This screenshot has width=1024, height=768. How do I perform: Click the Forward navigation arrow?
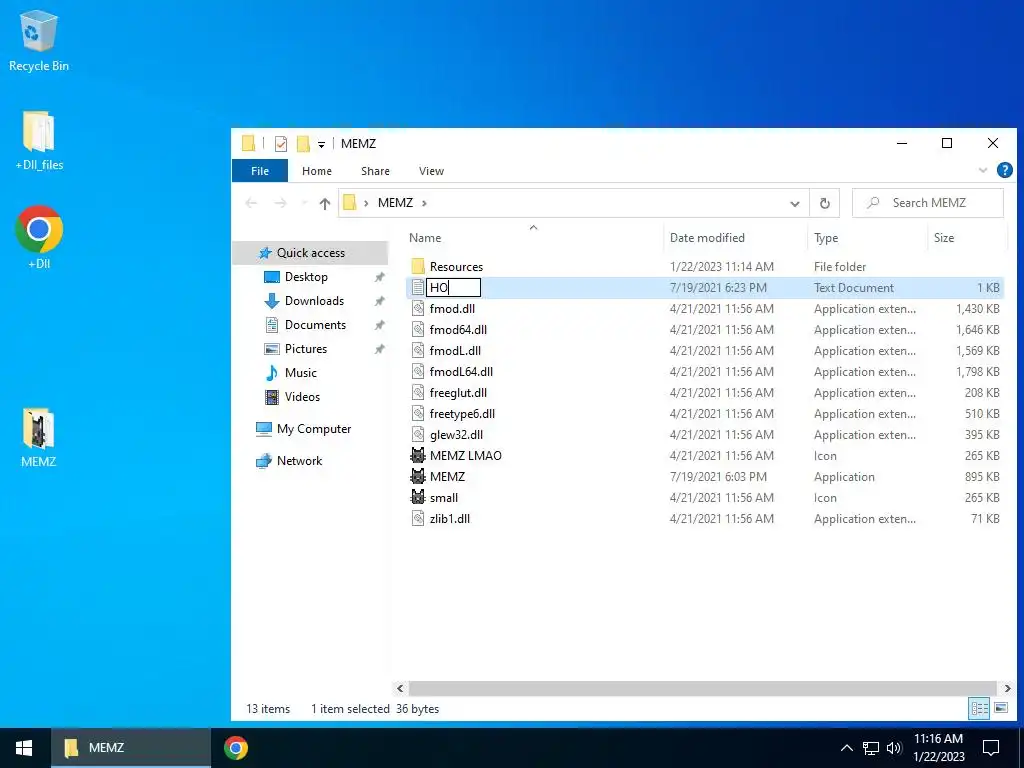(280, 203)
